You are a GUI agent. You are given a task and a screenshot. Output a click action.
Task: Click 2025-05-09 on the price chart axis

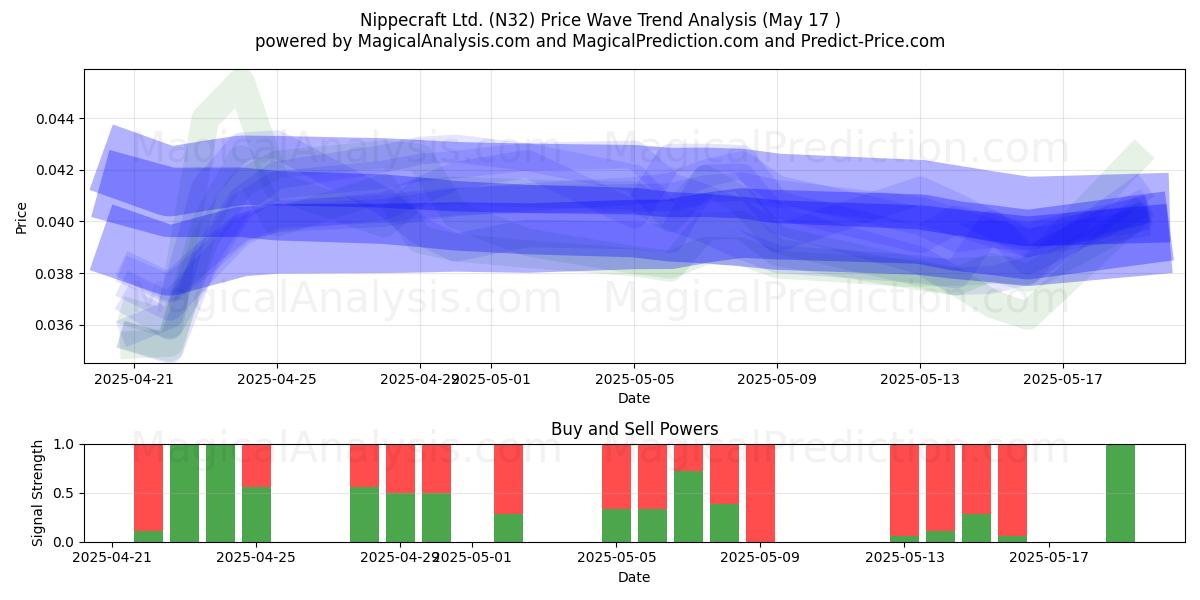click(777, 380)
